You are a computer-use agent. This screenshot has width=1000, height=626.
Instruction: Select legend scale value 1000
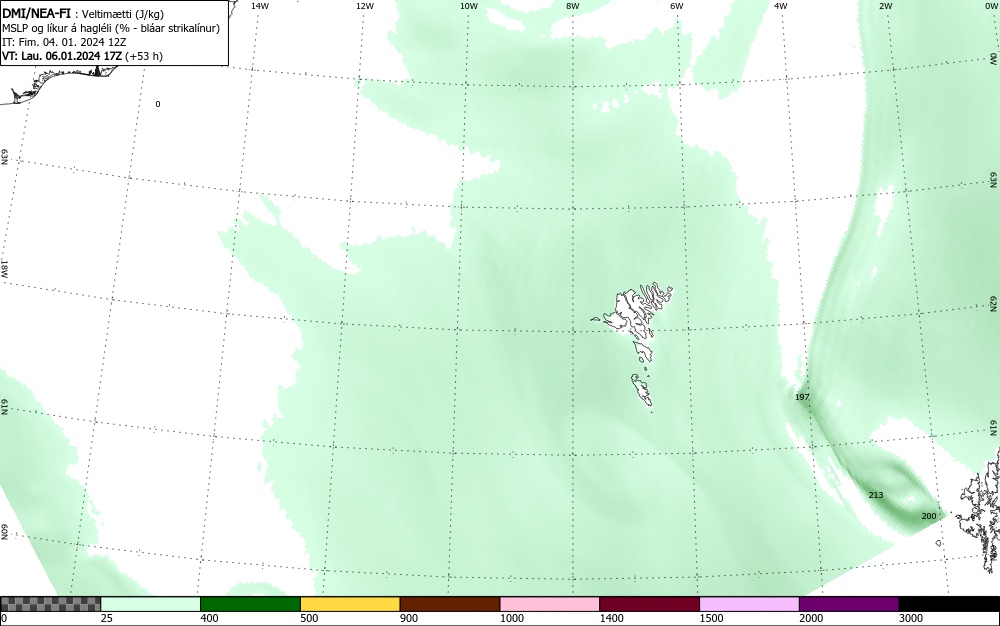[x=511, y=618]
